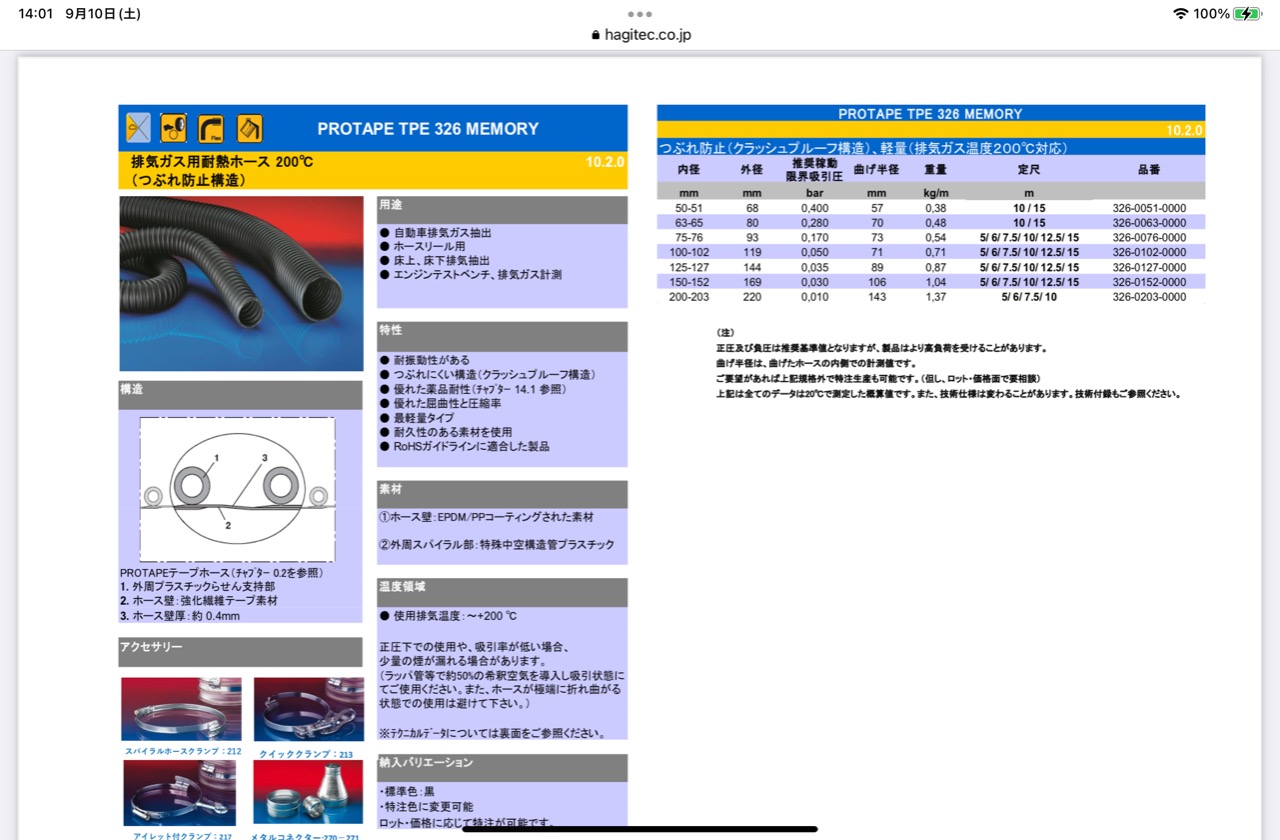The width and height of the screenshot is (1280, 840).
Task: Click the 品番 column header
Action: (x=1149, y=169)
